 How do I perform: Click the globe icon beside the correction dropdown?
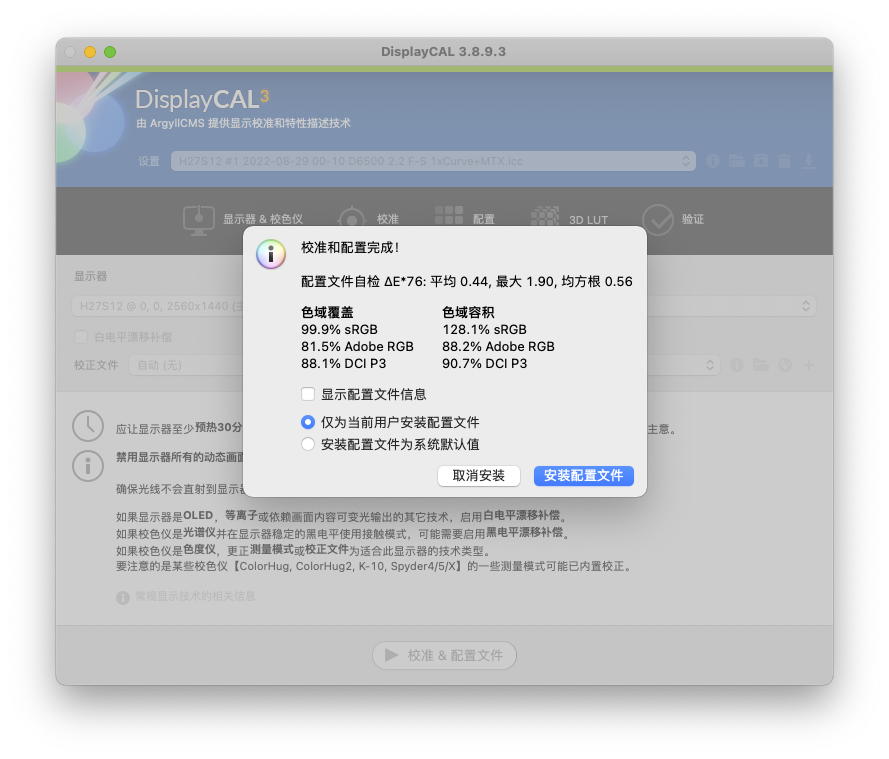785,365
